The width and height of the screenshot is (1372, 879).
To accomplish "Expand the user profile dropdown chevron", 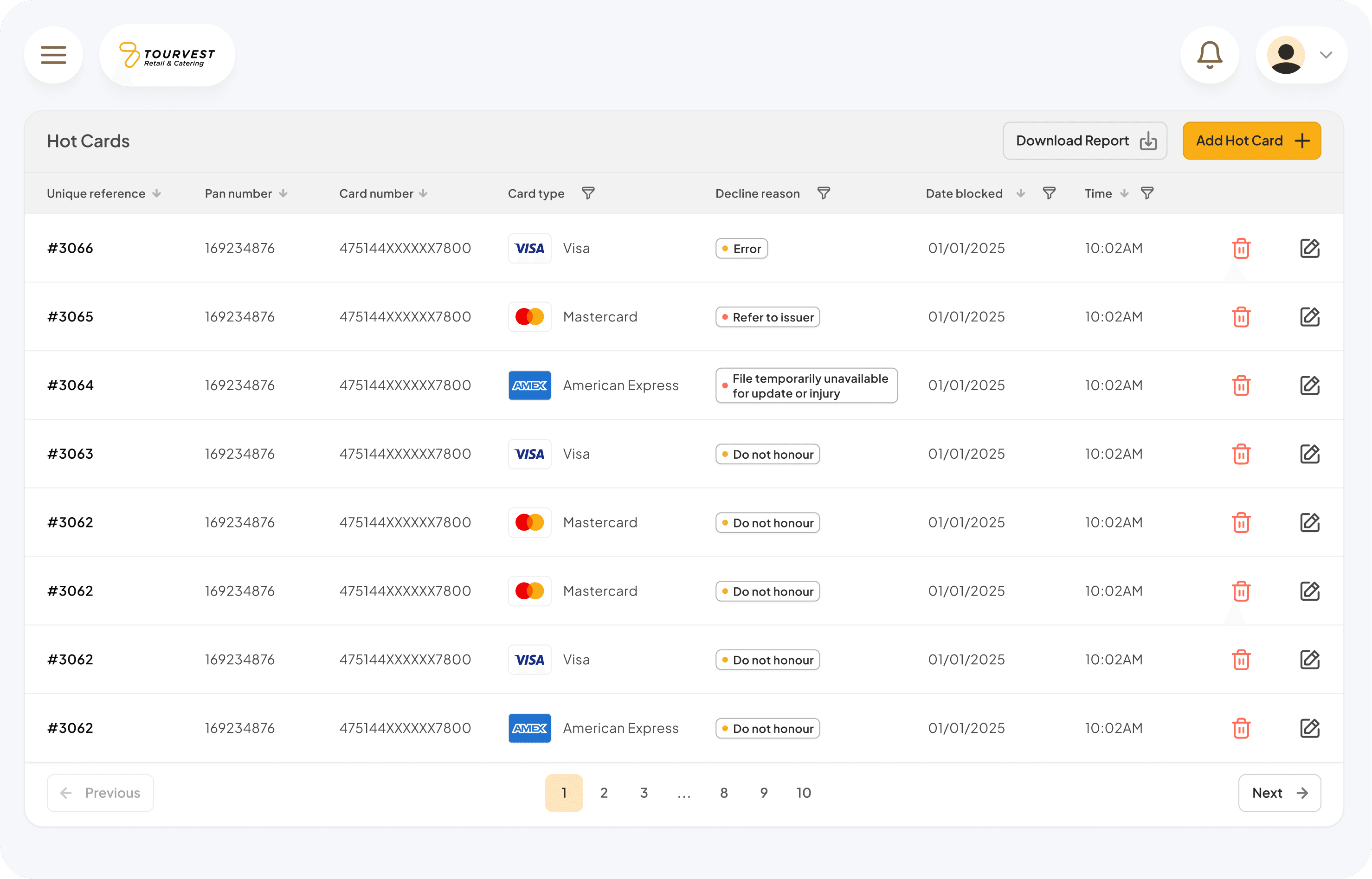I will coord(1326,55).
